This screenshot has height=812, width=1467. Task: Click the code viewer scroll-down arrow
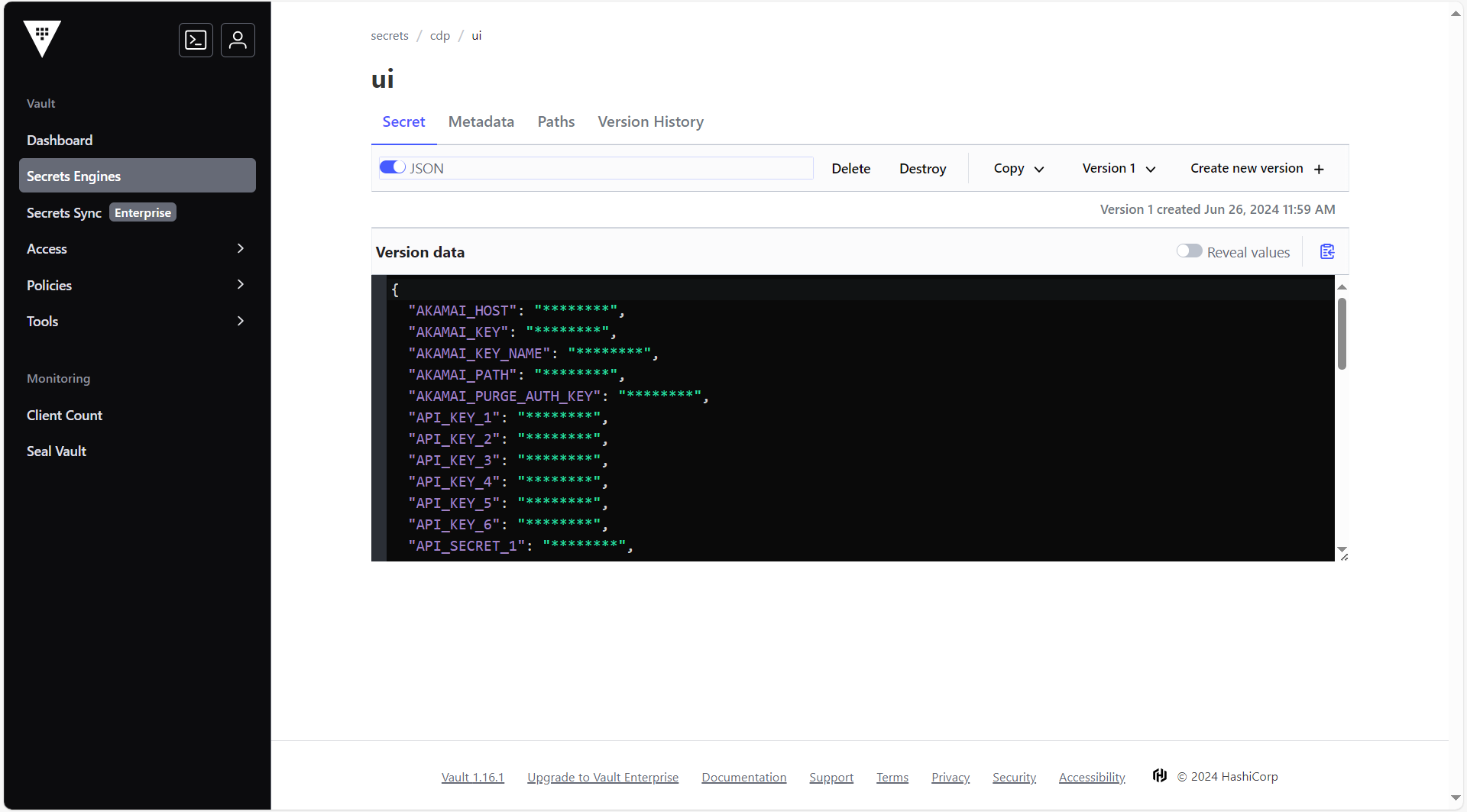pos(1342,550)
